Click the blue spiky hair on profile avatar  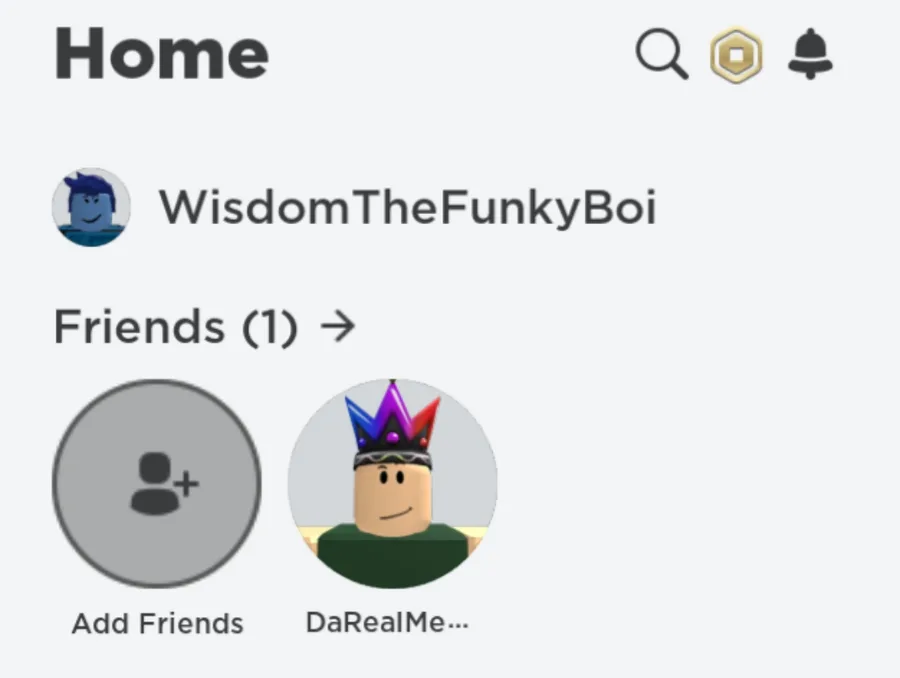pyautogui.click(x=90, y=185)
